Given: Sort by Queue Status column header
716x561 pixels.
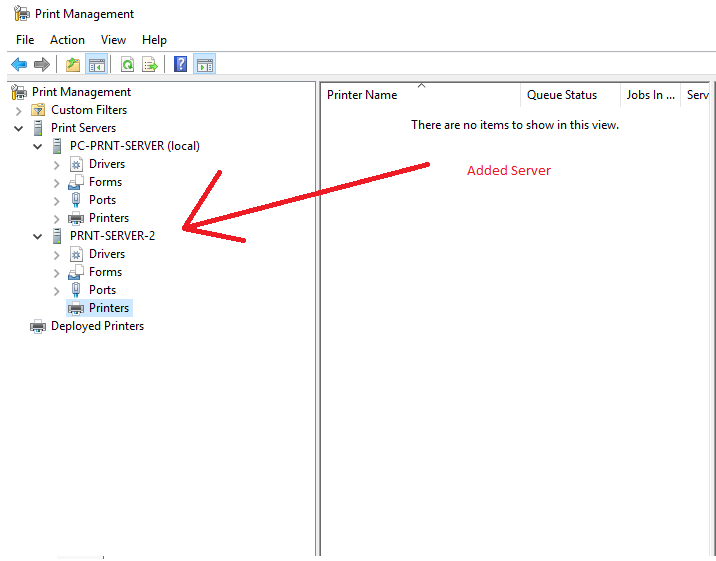Looking at the screenshot, I should point(570,95).
